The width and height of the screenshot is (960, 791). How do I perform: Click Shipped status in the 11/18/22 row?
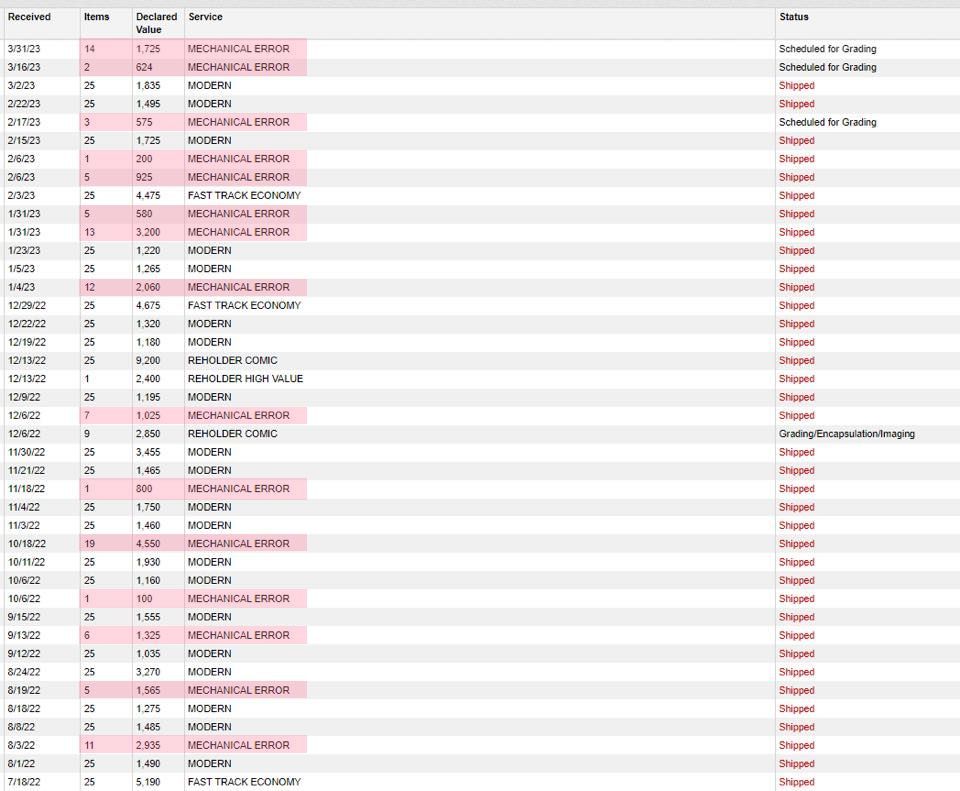click(x=796, y=489)
